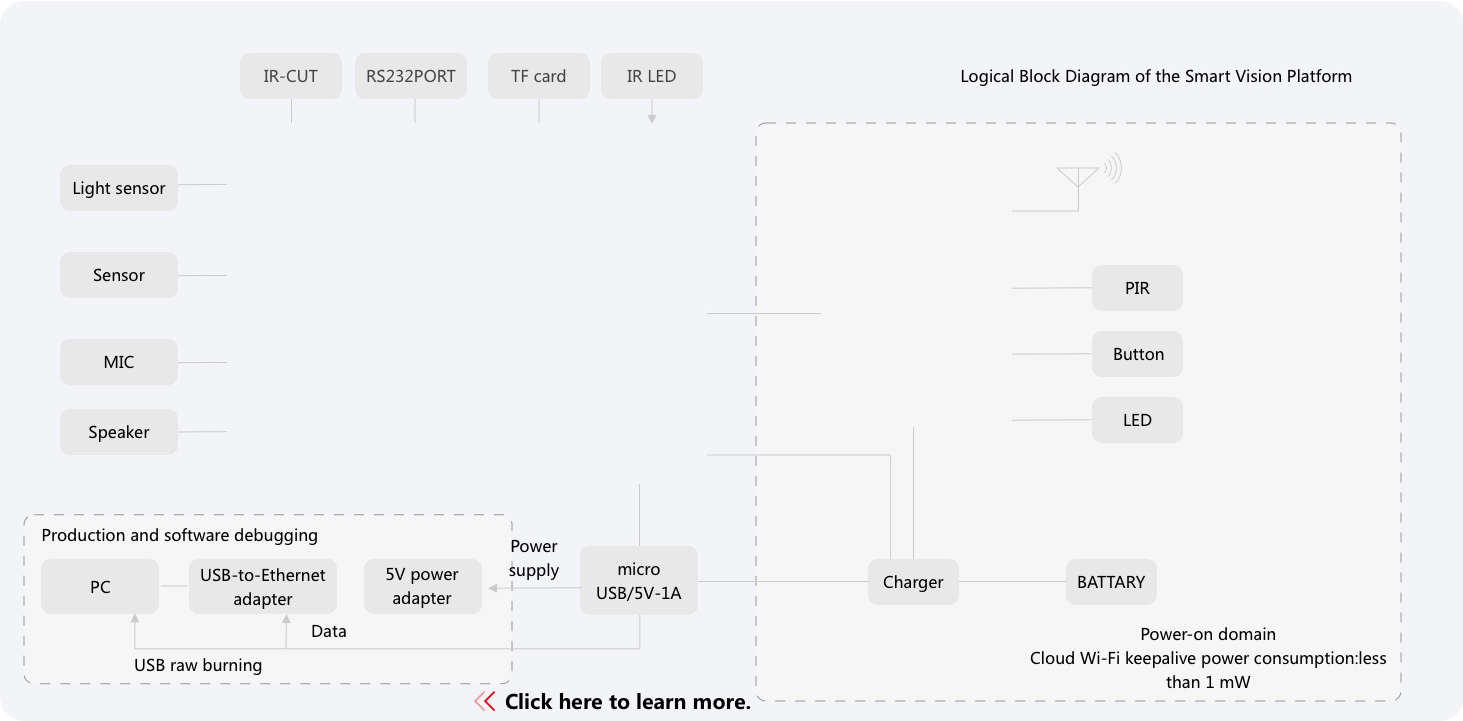This screenshot has width=1463, height=721.
Task: Select the LED block
Action: 1137,420
